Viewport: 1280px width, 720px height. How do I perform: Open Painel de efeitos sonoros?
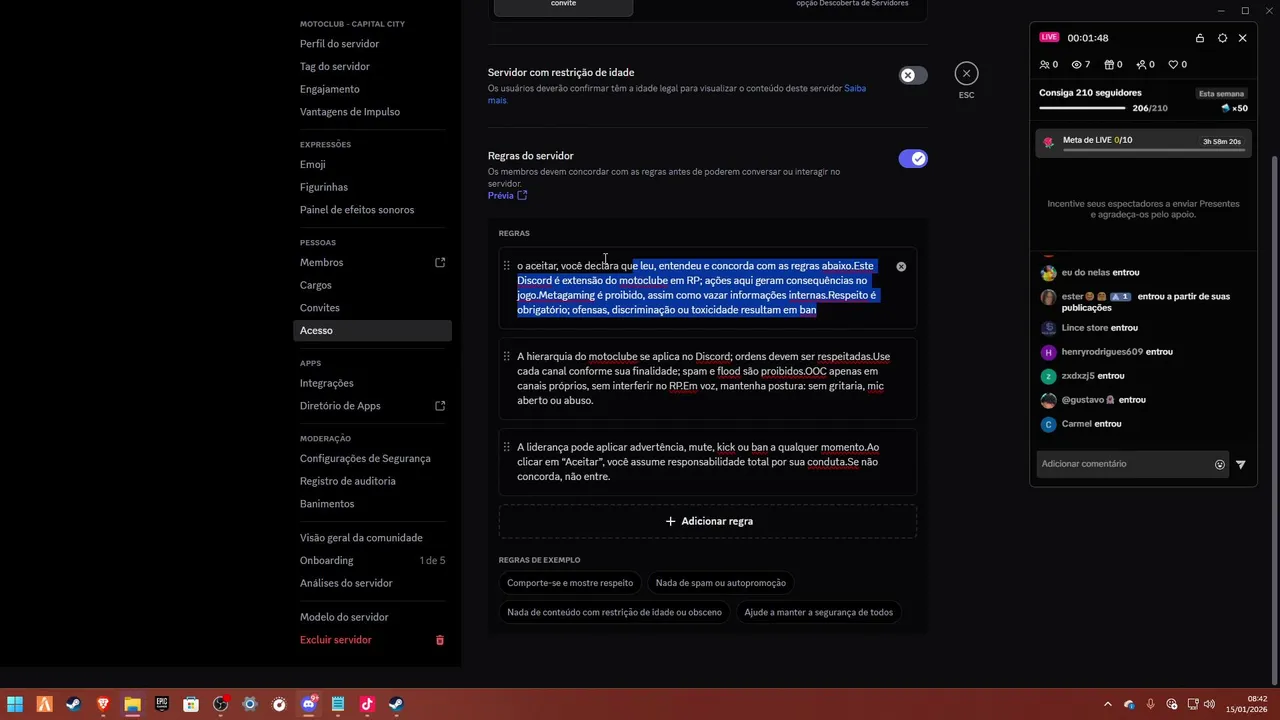point(357,210)
